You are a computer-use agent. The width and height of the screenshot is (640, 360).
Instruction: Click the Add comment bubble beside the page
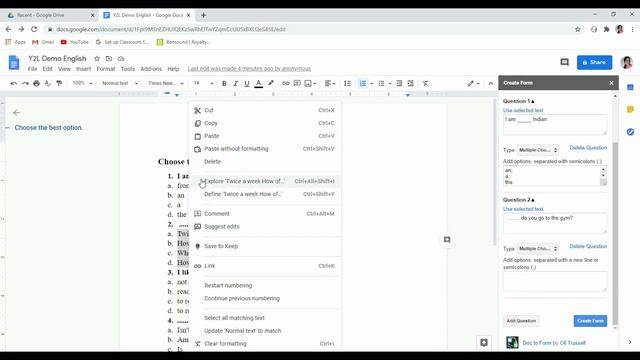pyautogui.click(x=447, y=240)
